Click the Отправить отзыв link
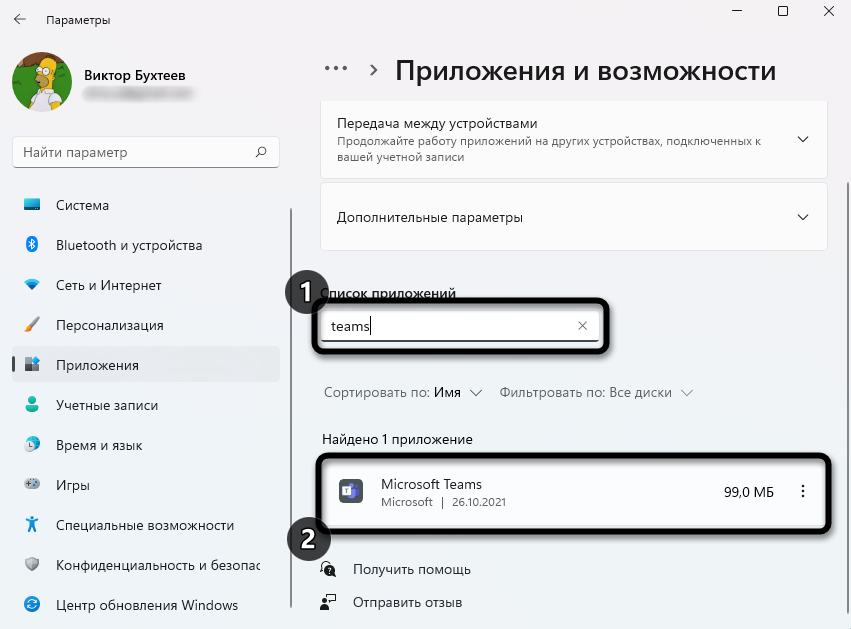This screenshot has height=629, width=851. click(407, 602)
